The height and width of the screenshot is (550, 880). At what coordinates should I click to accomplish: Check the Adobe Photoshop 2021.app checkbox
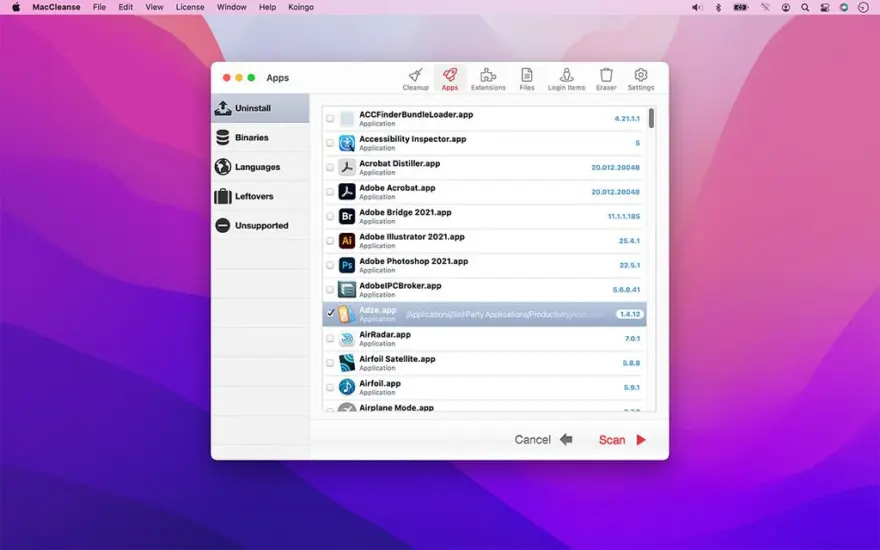(330, 265)
